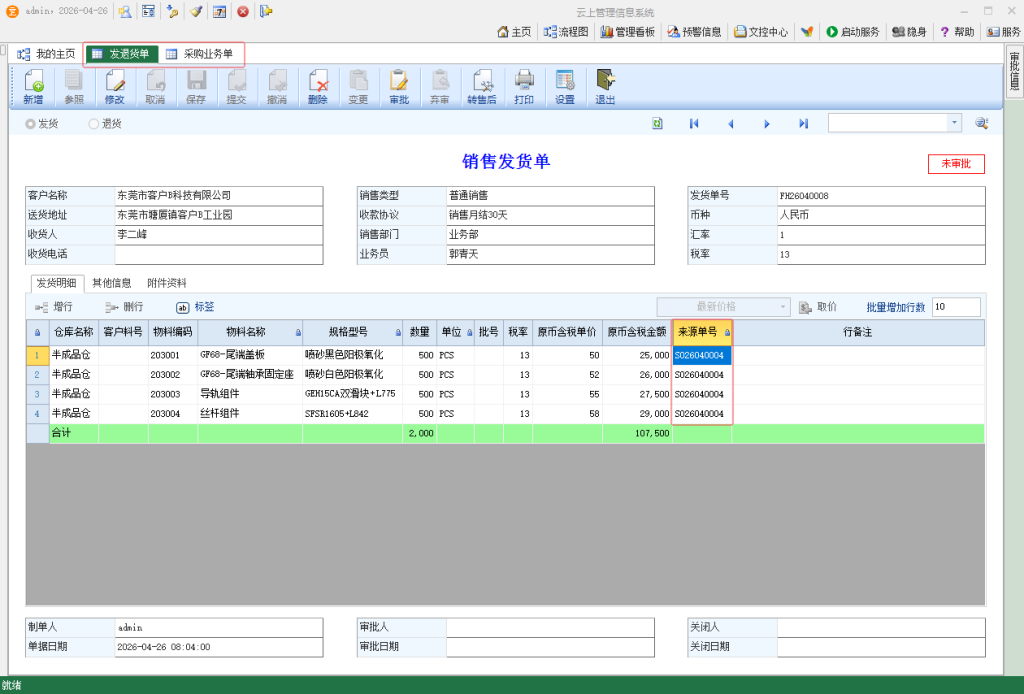1024x694 pixels.
Task: Click the 审批 (Approve) toolbar icon
Action: [399, 87]
